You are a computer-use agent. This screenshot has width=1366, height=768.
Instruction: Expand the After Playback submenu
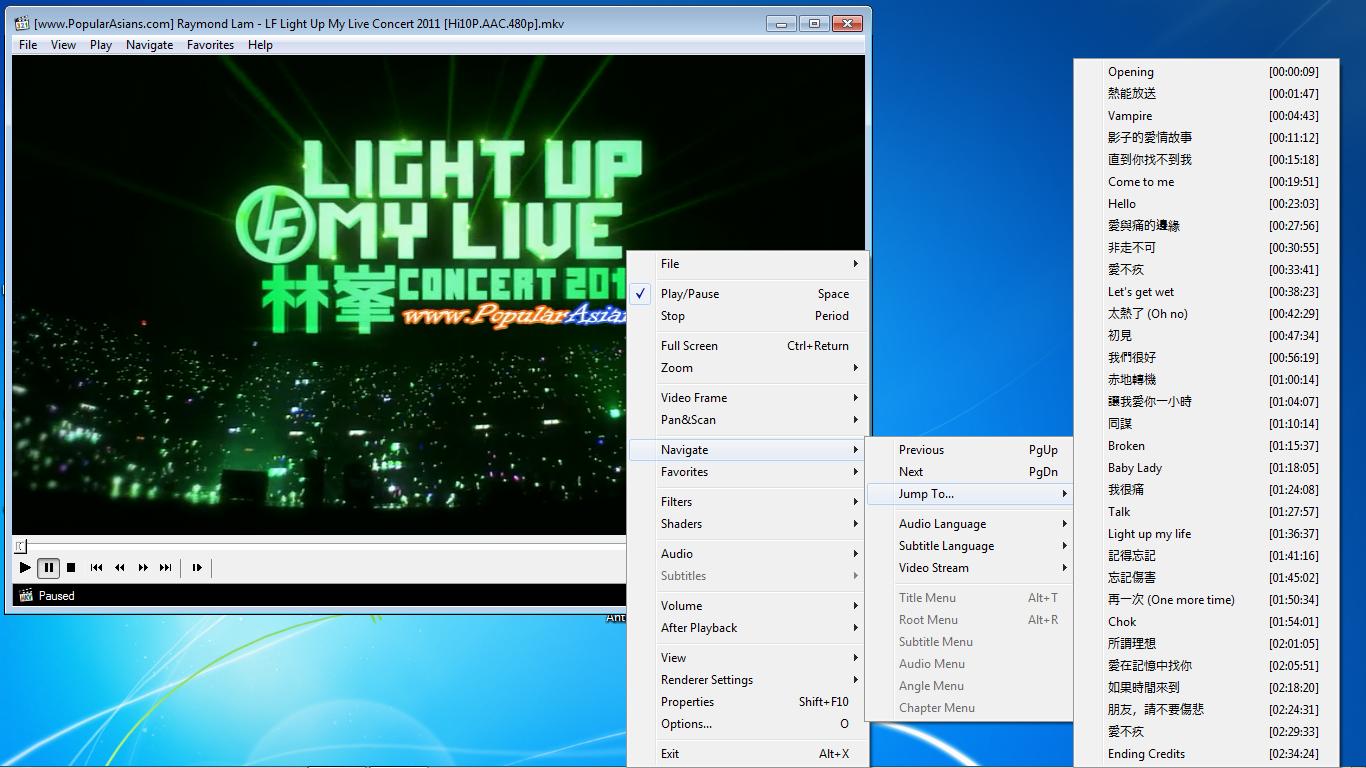tap(747, 628)
